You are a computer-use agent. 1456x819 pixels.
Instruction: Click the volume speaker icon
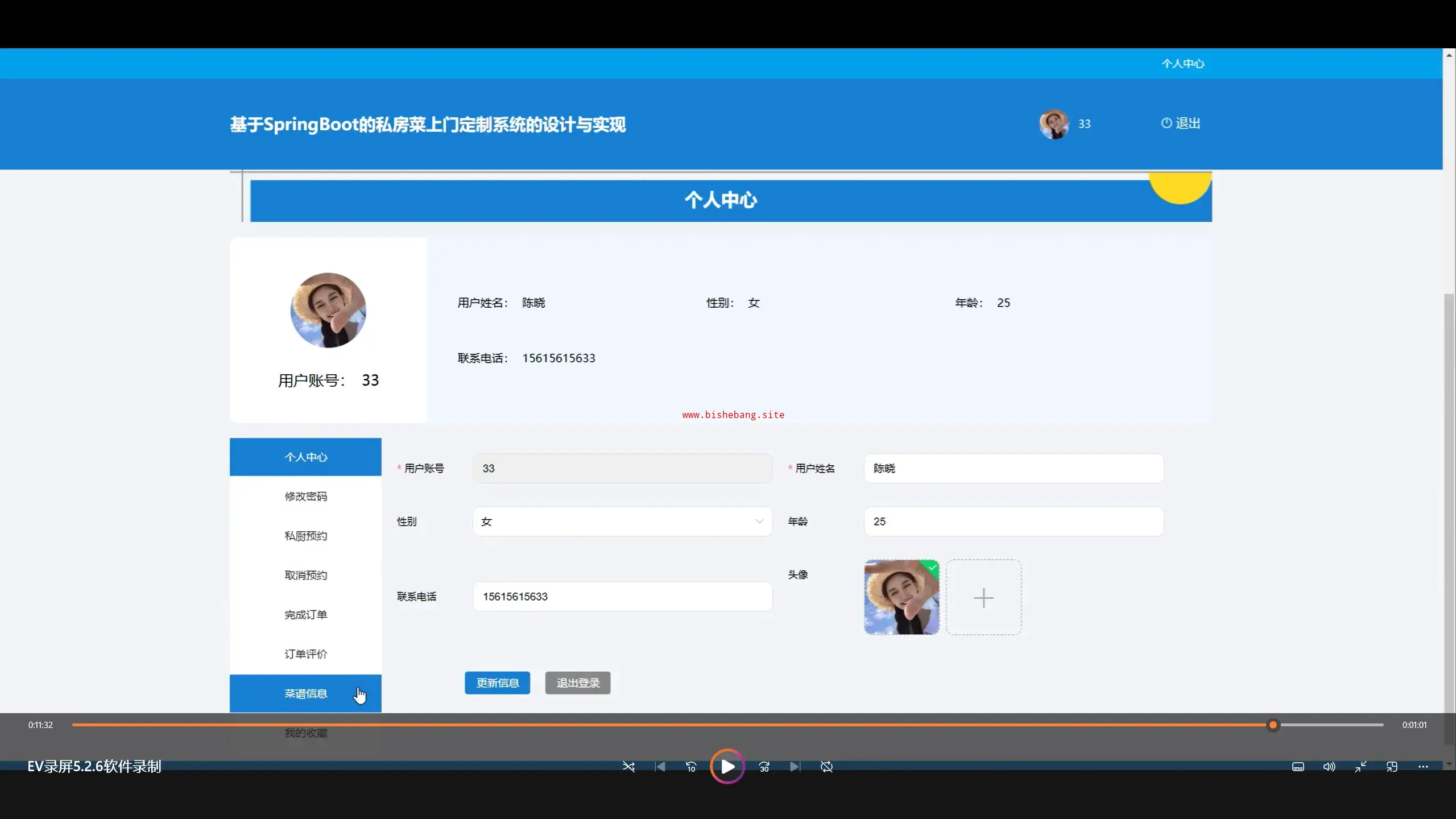[x=1329, y=767]
